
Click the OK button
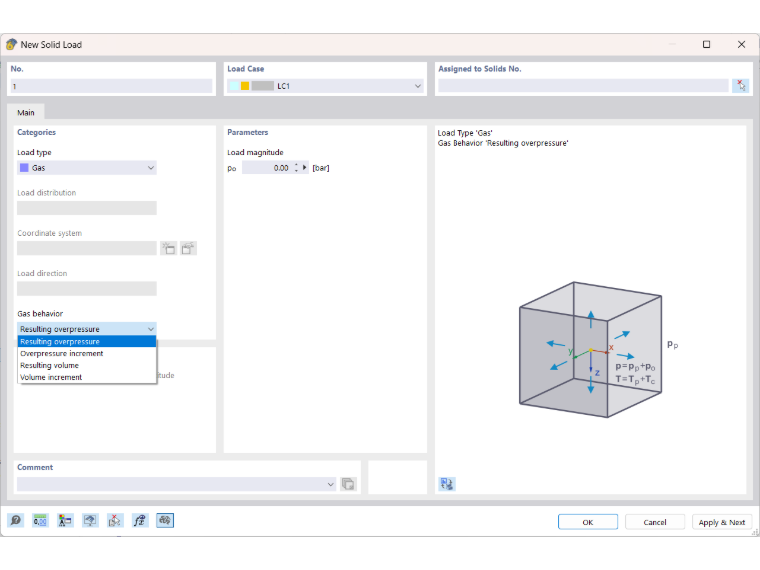pyautogui.click(x=587, y=522)
